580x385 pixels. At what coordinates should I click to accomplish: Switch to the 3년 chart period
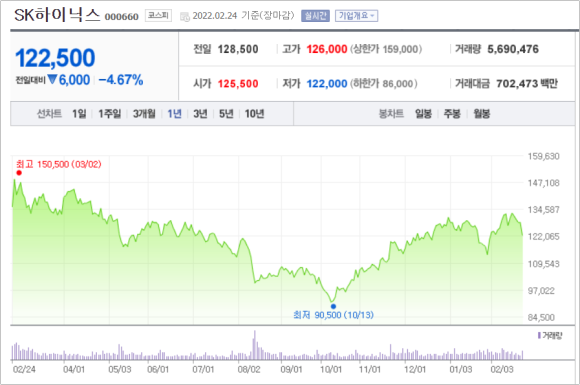tap(200, 114)
